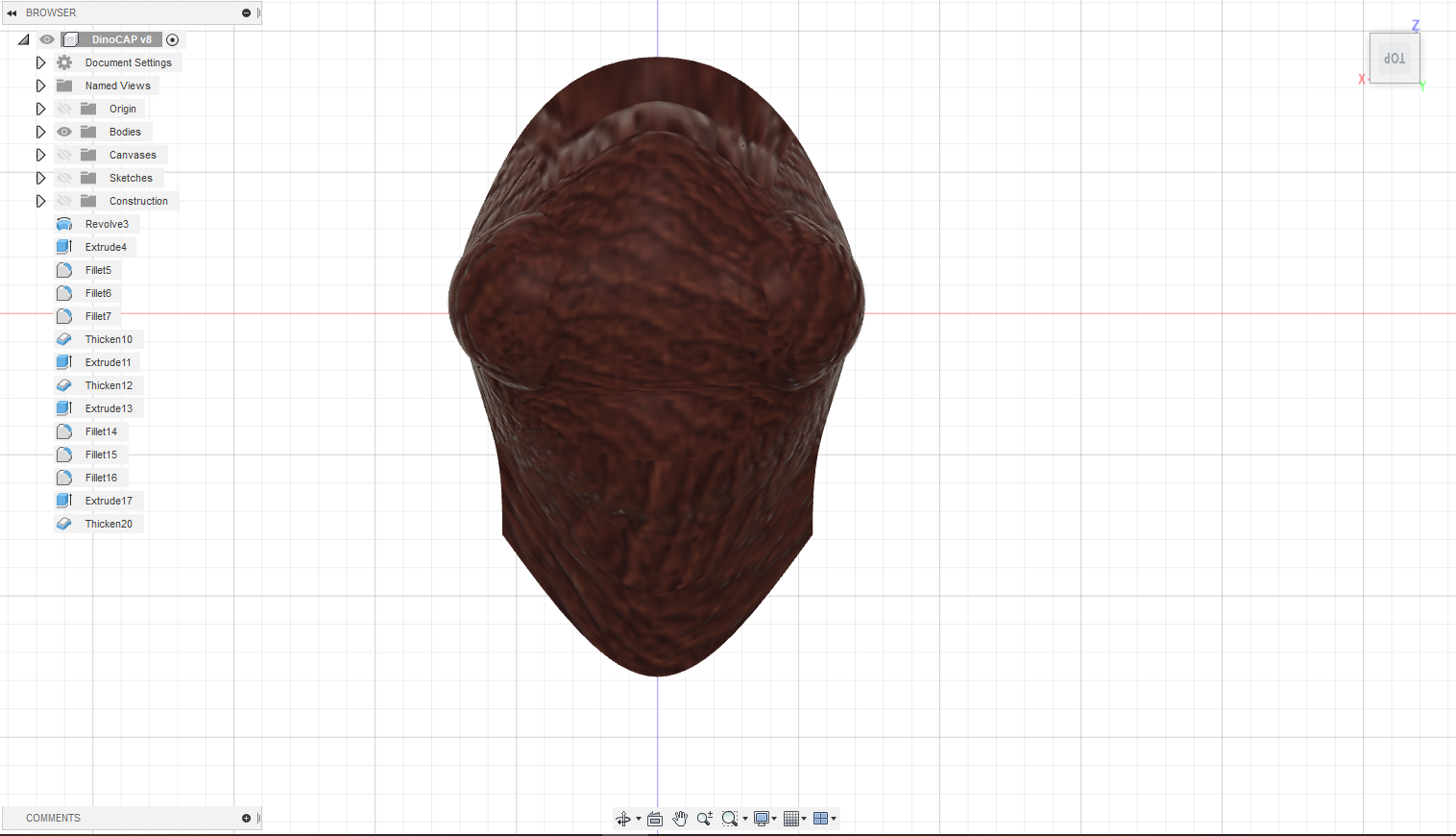The image size is (1456, 836).
Task: Collapse the DinoCAP v8 root node
Action: coord(24,39)
